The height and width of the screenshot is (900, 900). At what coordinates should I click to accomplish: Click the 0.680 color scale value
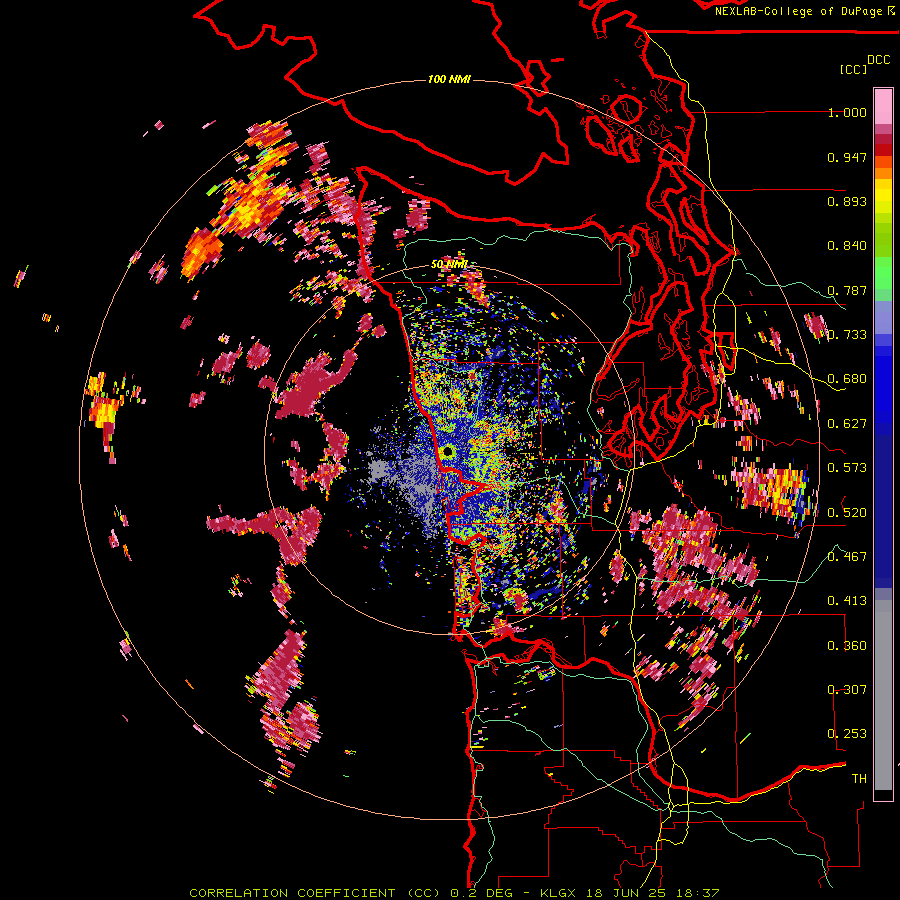point(847,379)
